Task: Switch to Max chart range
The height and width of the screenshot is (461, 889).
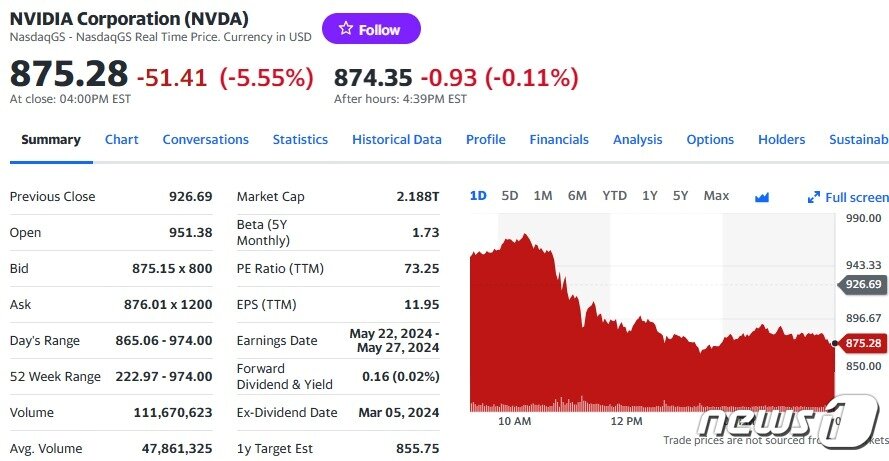Action: (716, 196)
